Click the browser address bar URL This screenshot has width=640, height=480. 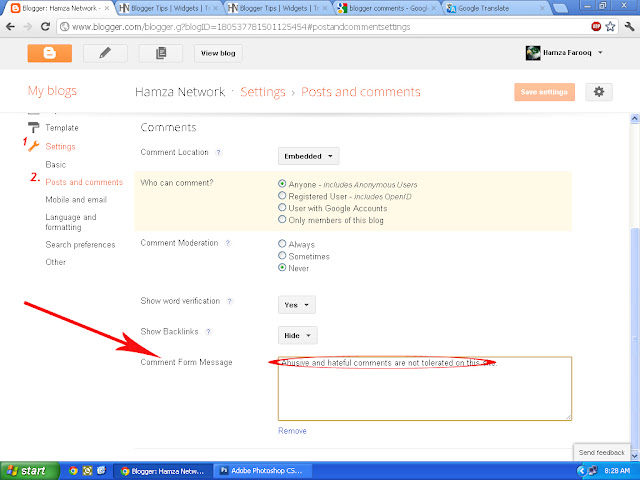(241, 27)
